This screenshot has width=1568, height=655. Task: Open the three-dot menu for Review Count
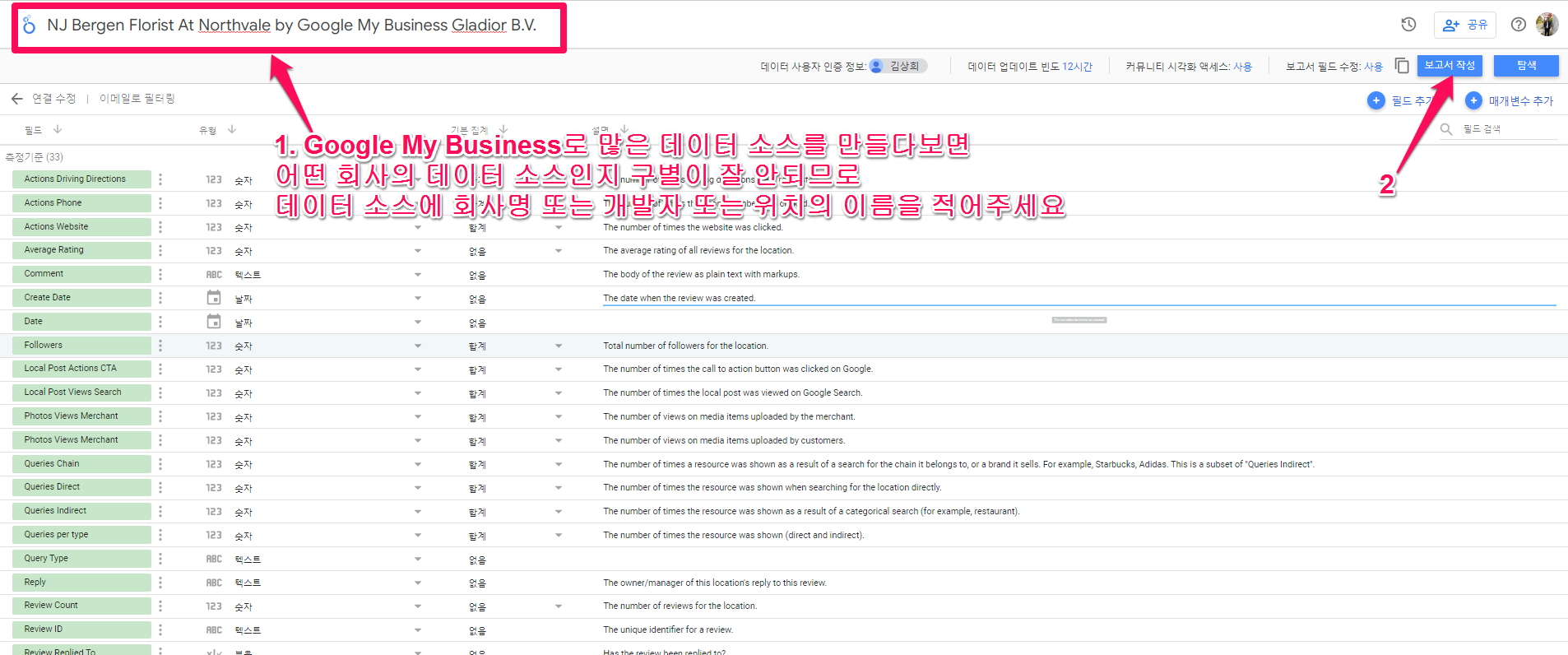(x=160, y=606)
